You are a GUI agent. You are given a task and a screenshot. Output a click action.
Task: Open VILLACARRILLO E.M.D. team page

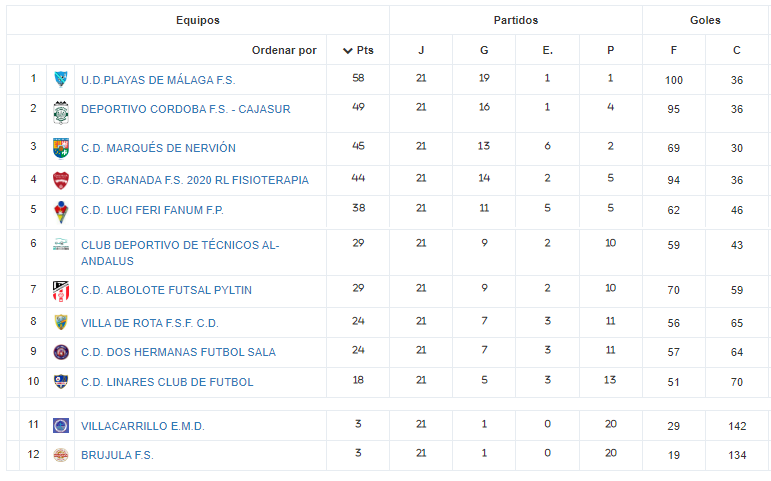[x=143, y=426]
